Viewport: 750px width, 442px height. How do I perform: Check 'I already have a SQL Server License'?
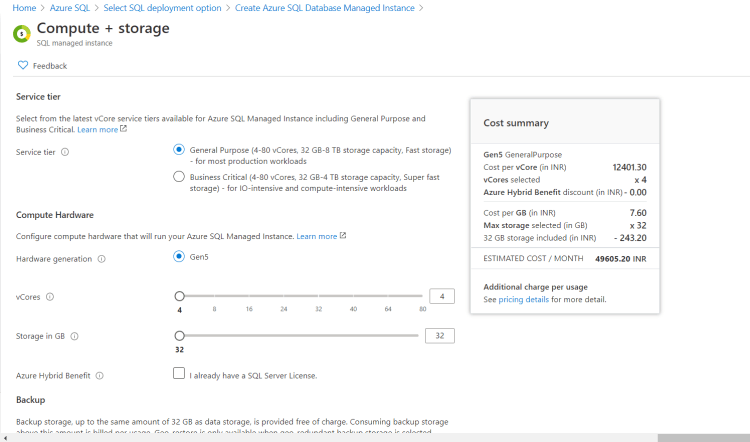click(179, 373)
